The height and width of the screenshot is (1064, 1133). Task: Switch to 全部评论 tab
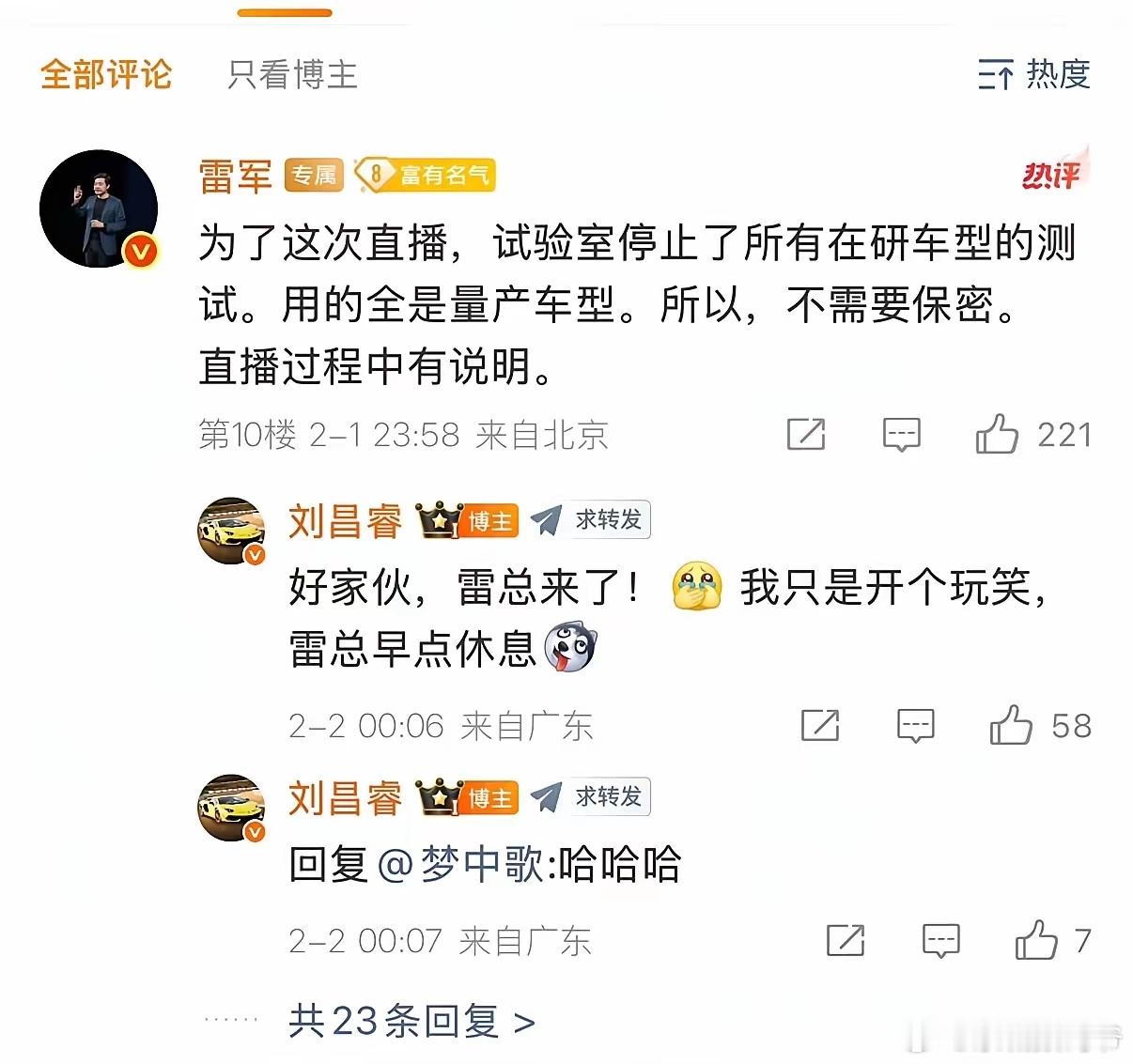(106, 74)
